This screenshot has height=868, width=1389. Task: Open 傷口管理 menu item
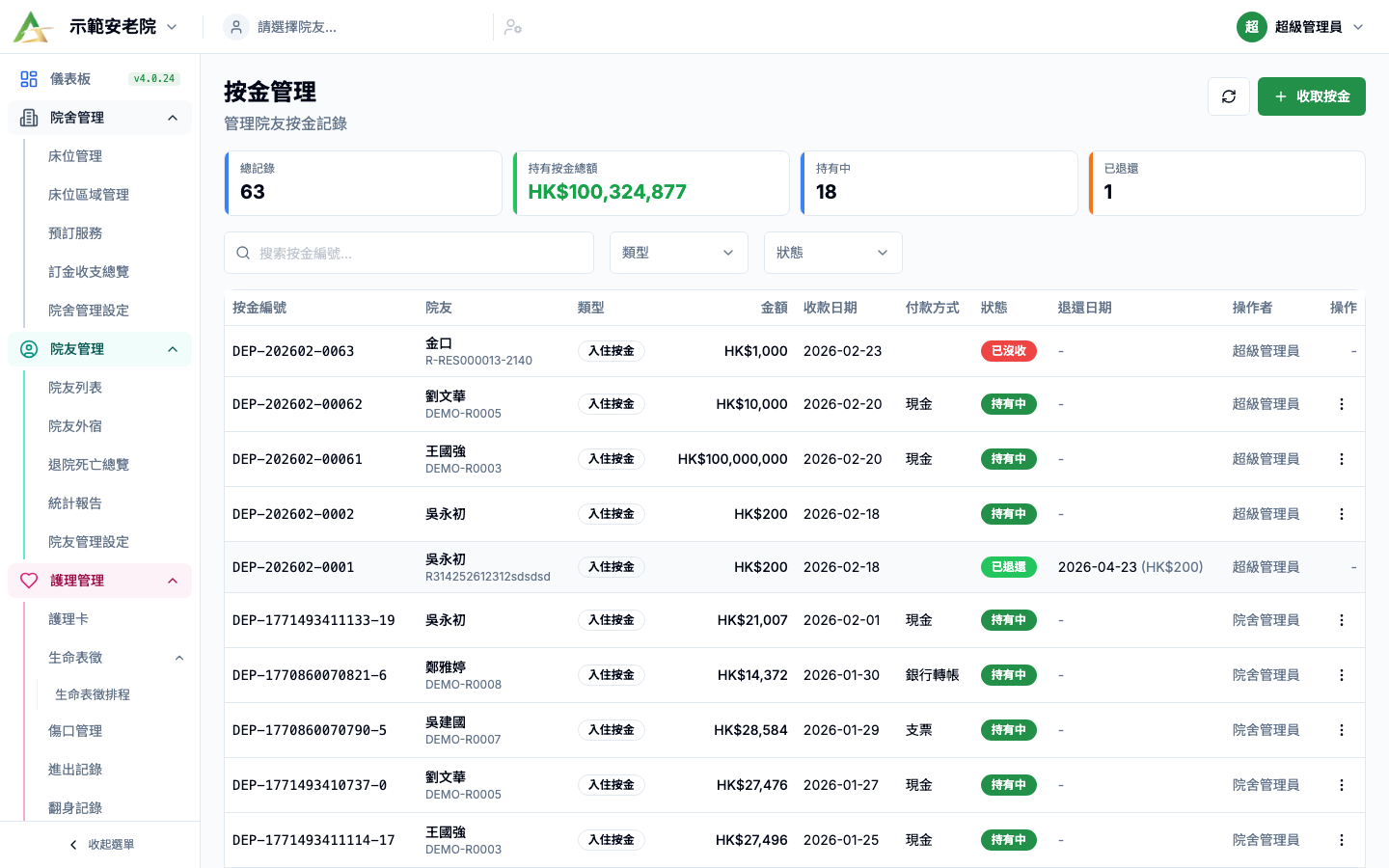75,731
